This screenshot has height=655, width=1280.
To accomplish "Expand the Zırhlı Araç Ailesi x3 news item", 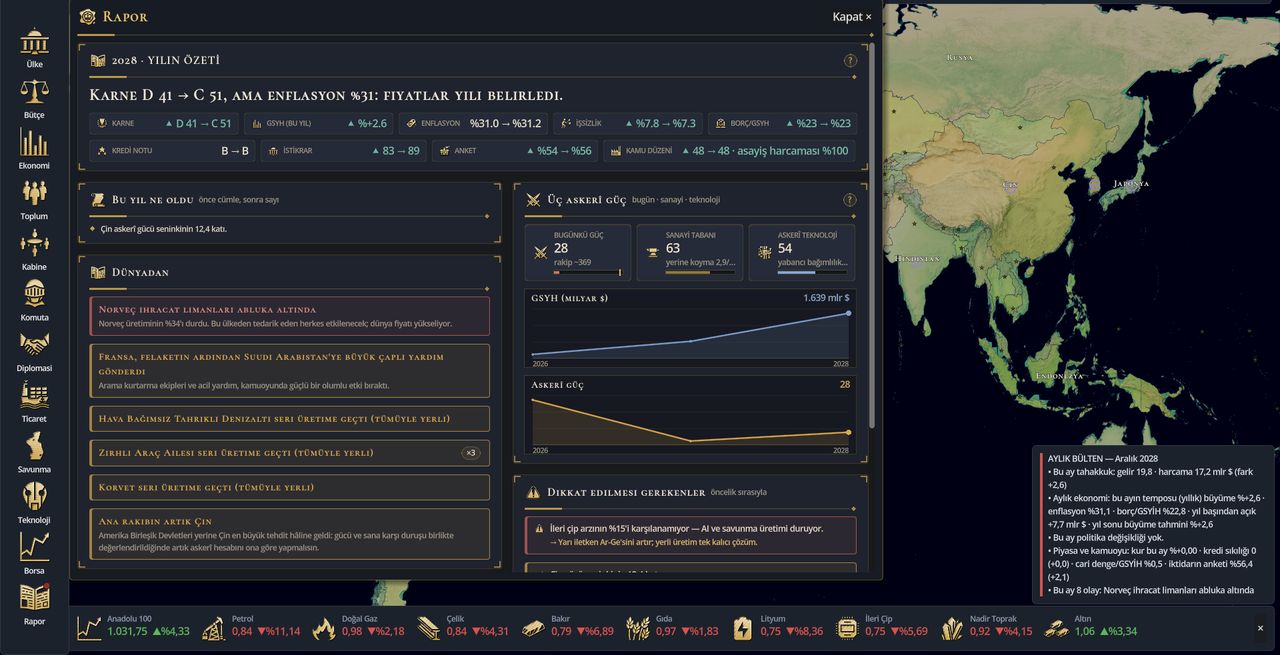I will coord(290,453).
